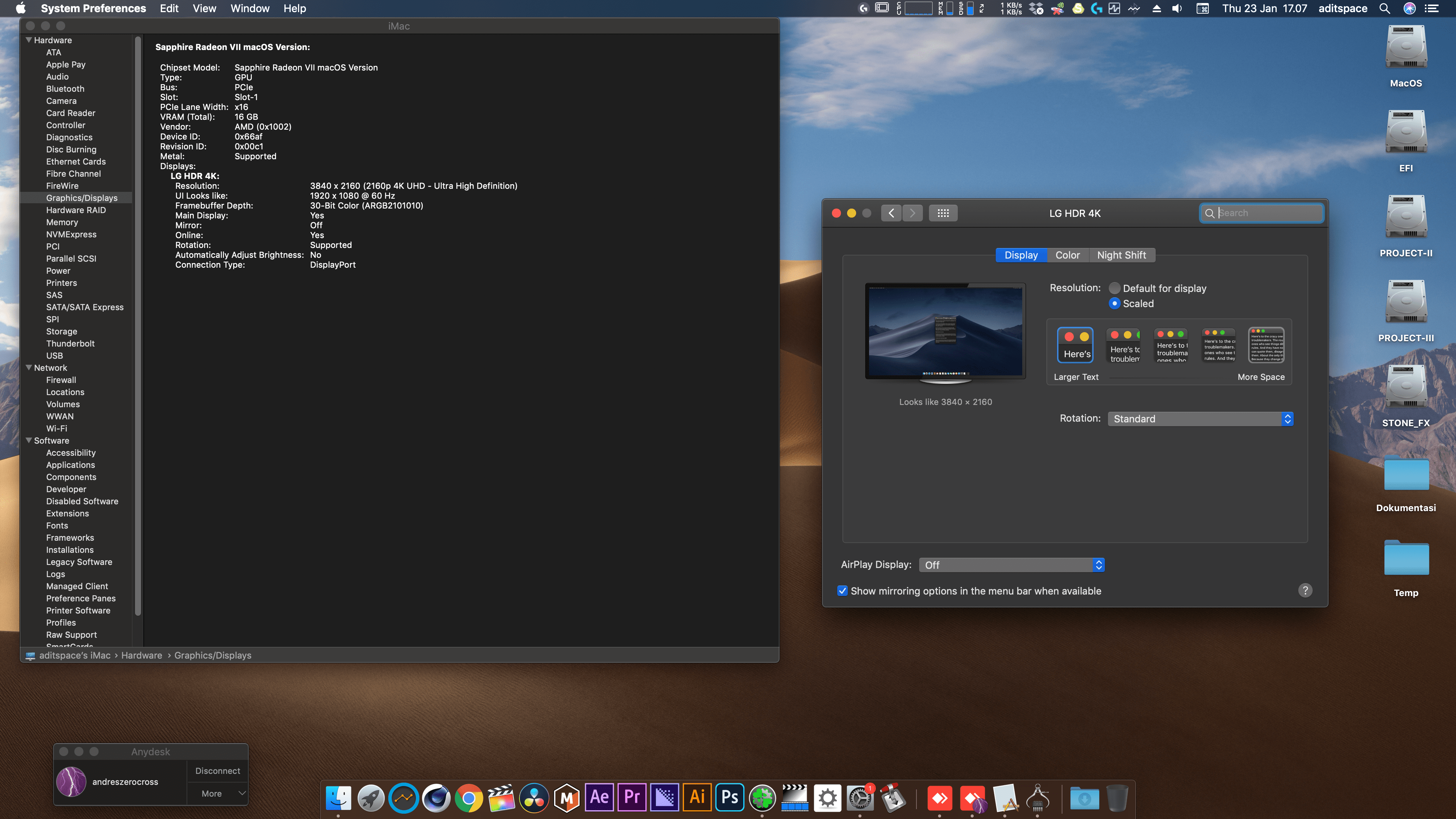Switch to the Night Shift tab
Screen dimensions: 1456x819
tap(1122, 255)
